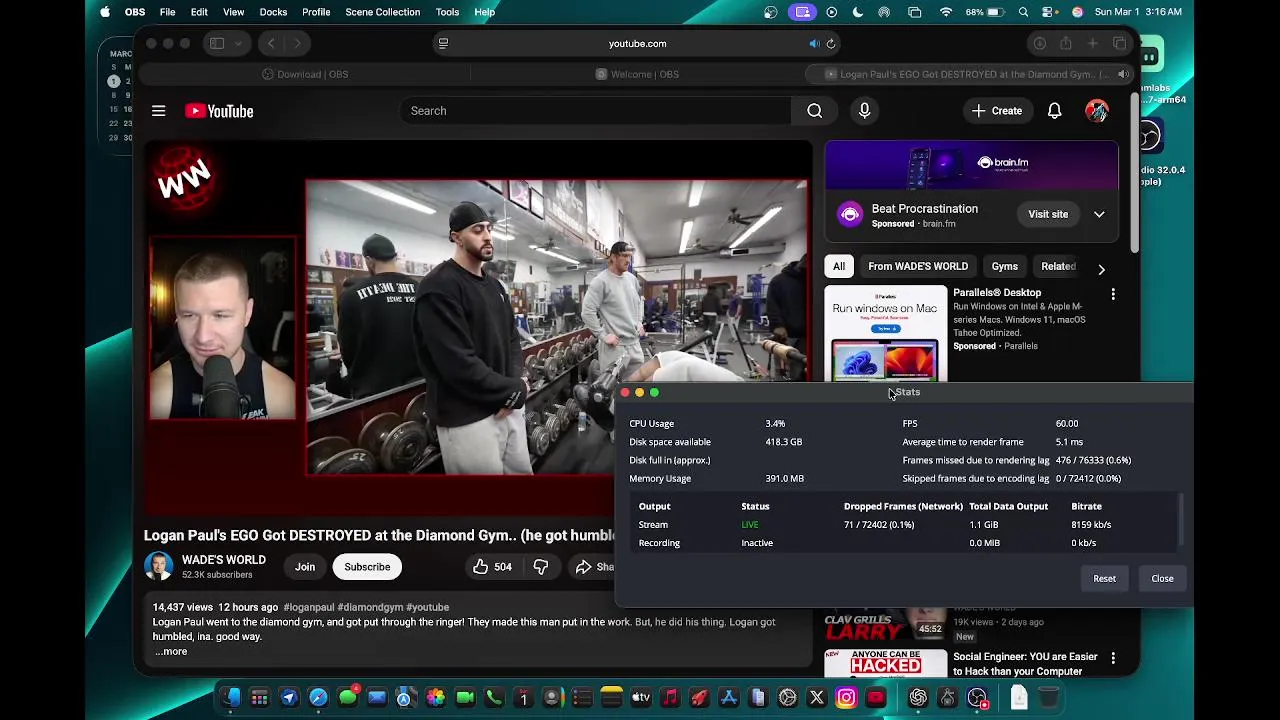Go to the YouTube home logo
This screenshot has width=1280, height=720.
pyautogui.click(x=219, y=111)
